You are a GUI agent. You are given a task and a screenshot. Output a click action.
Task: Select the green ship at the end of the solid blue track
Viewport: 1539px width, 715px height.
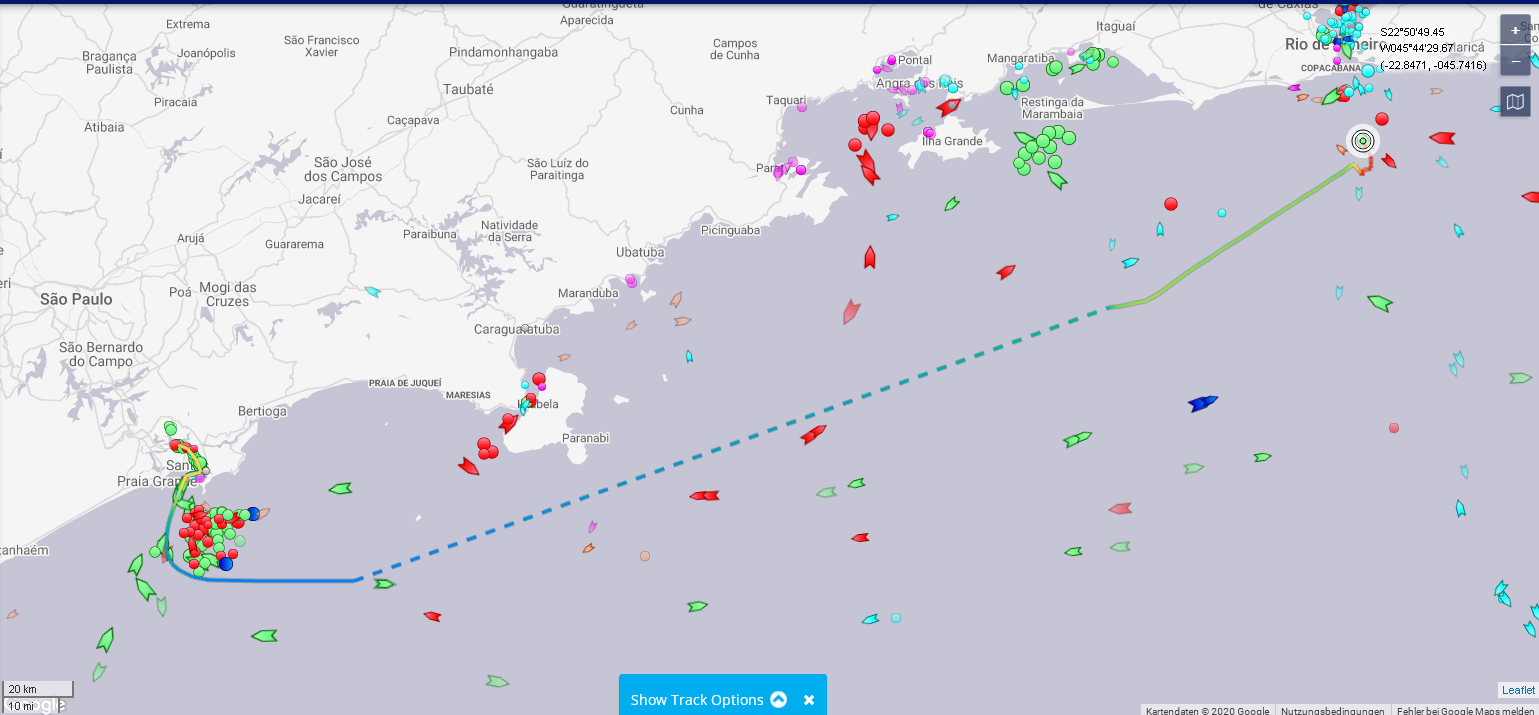(384, 584)
